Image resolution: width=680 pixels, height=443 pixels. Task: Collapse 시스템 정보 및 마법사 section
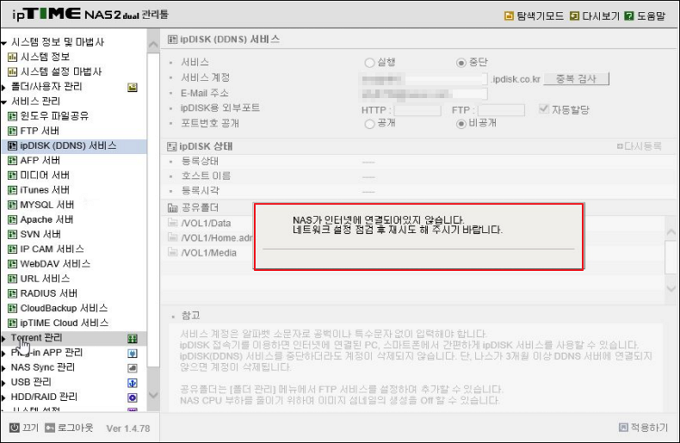(4, 43)
